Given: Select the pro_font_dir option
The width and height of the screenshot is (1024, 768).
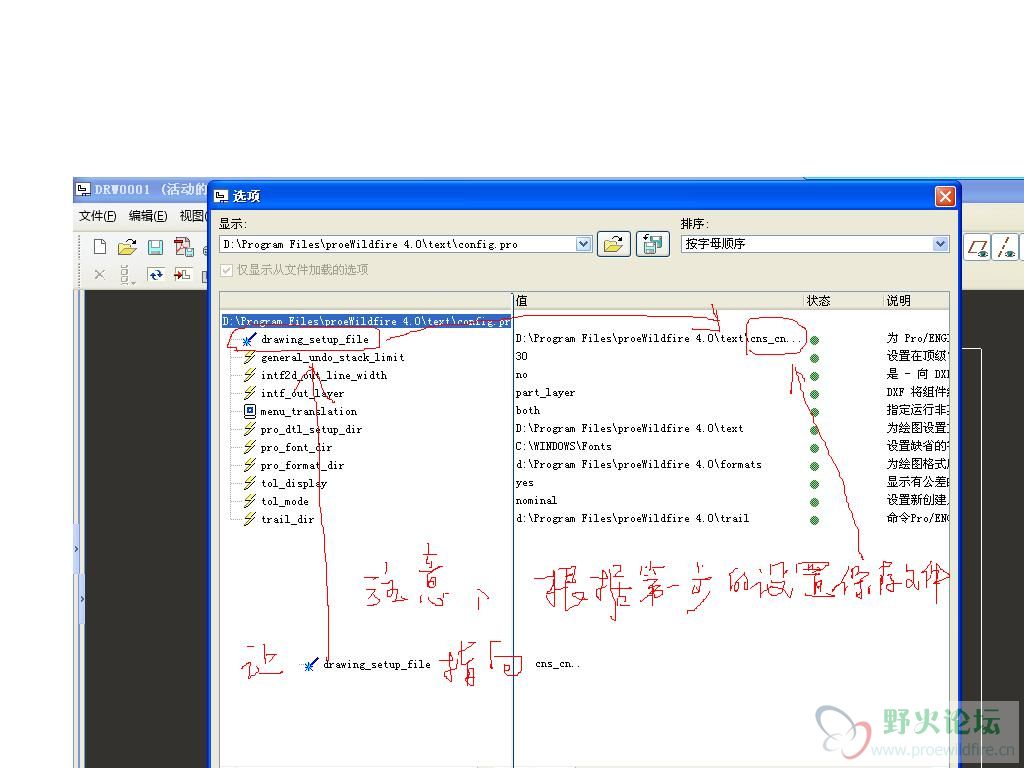Looking at the screenshot, I should tap(296, 447).
